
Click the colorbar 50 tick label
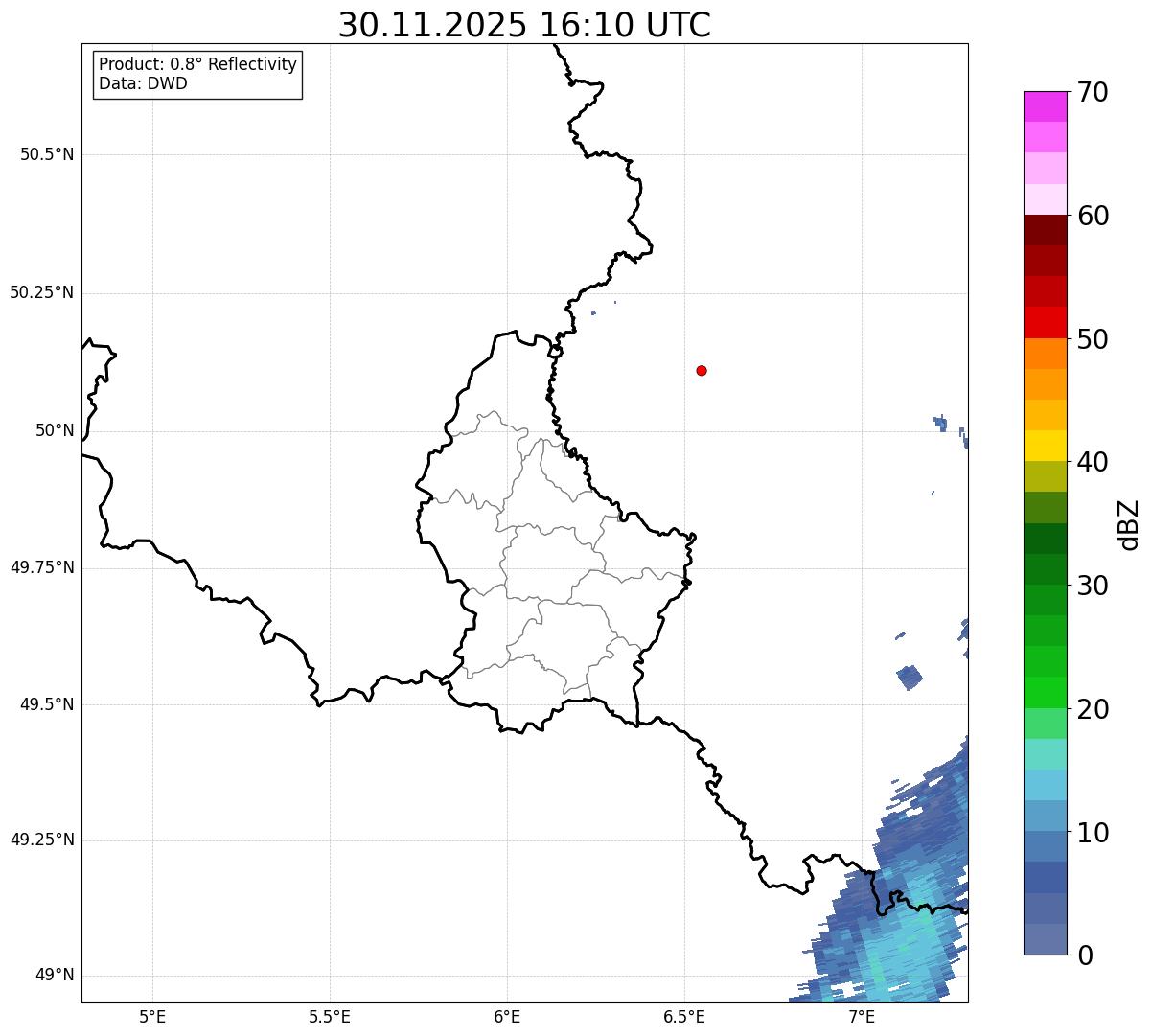tap(1092, 339)
